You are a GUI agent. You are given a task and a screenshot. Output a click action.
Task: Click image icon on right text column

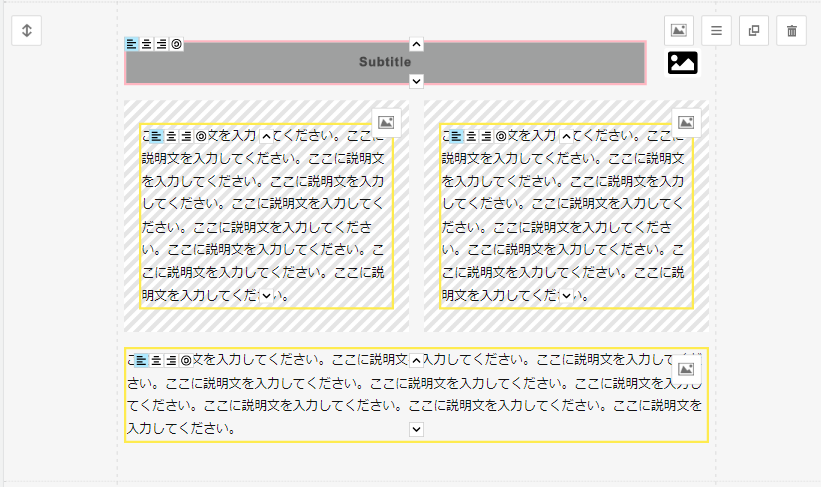tap(686, 122)
